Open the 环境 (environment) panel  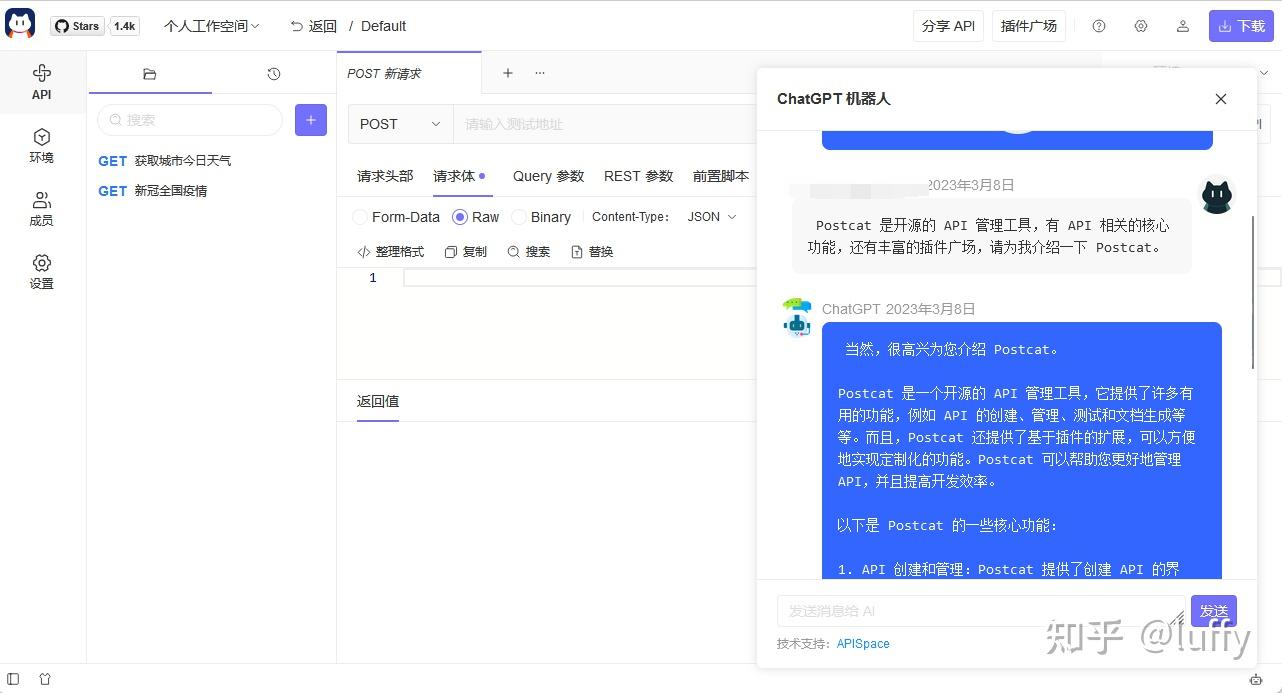tap(41, 146)
